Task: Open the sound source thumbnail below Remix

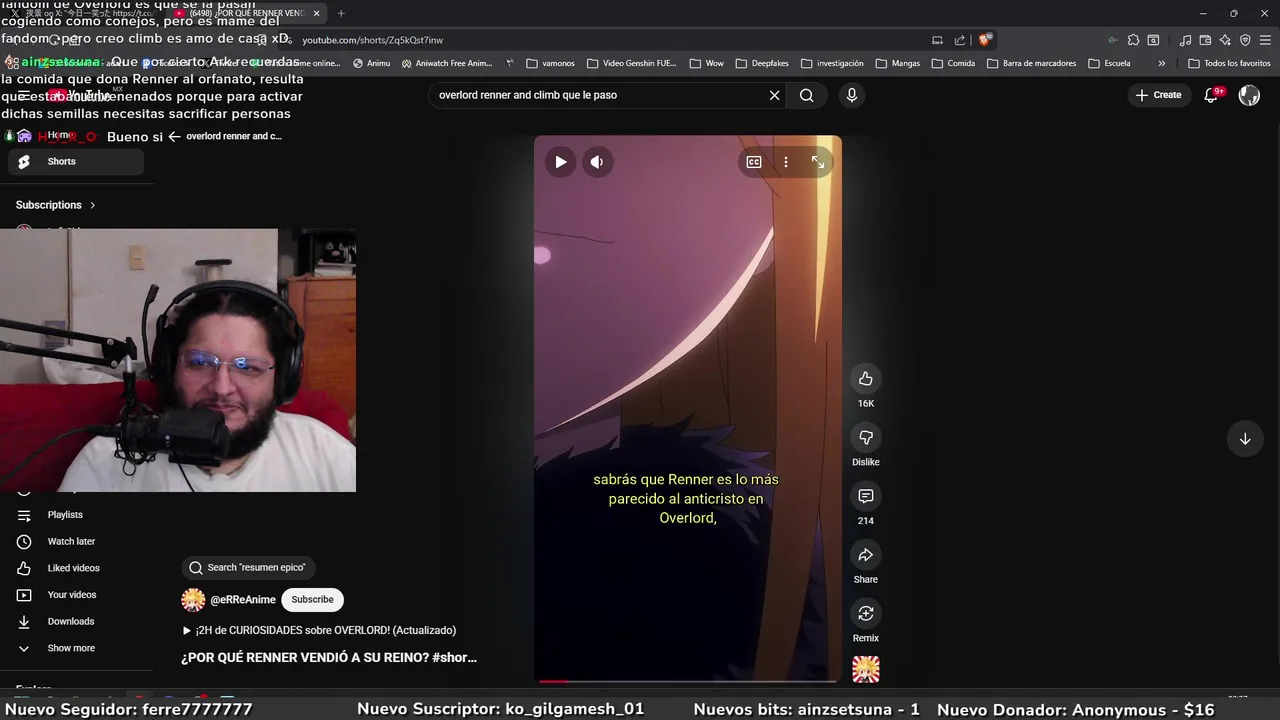Action: pos(866,669)
